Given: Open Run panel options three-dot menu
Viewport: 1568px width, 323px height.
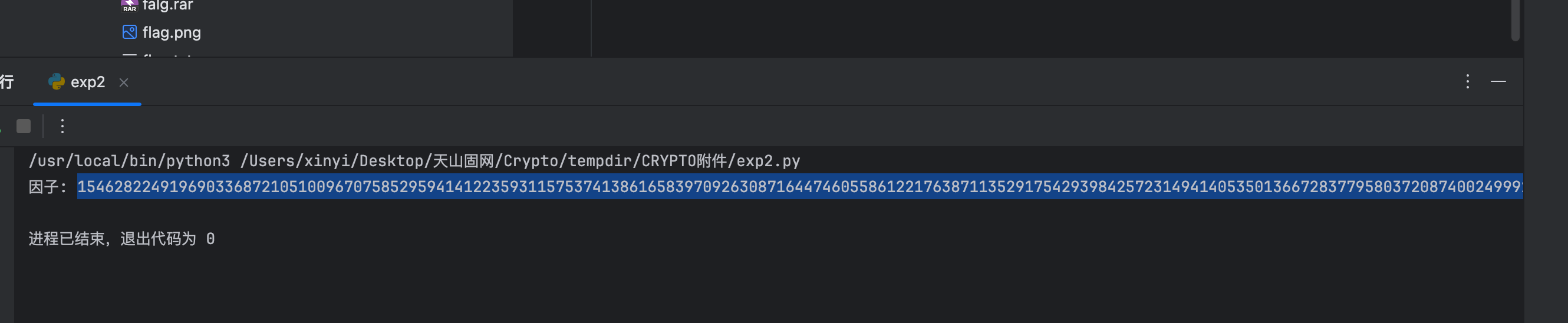Looking at the screenshot, I should tap(1468, 81).
